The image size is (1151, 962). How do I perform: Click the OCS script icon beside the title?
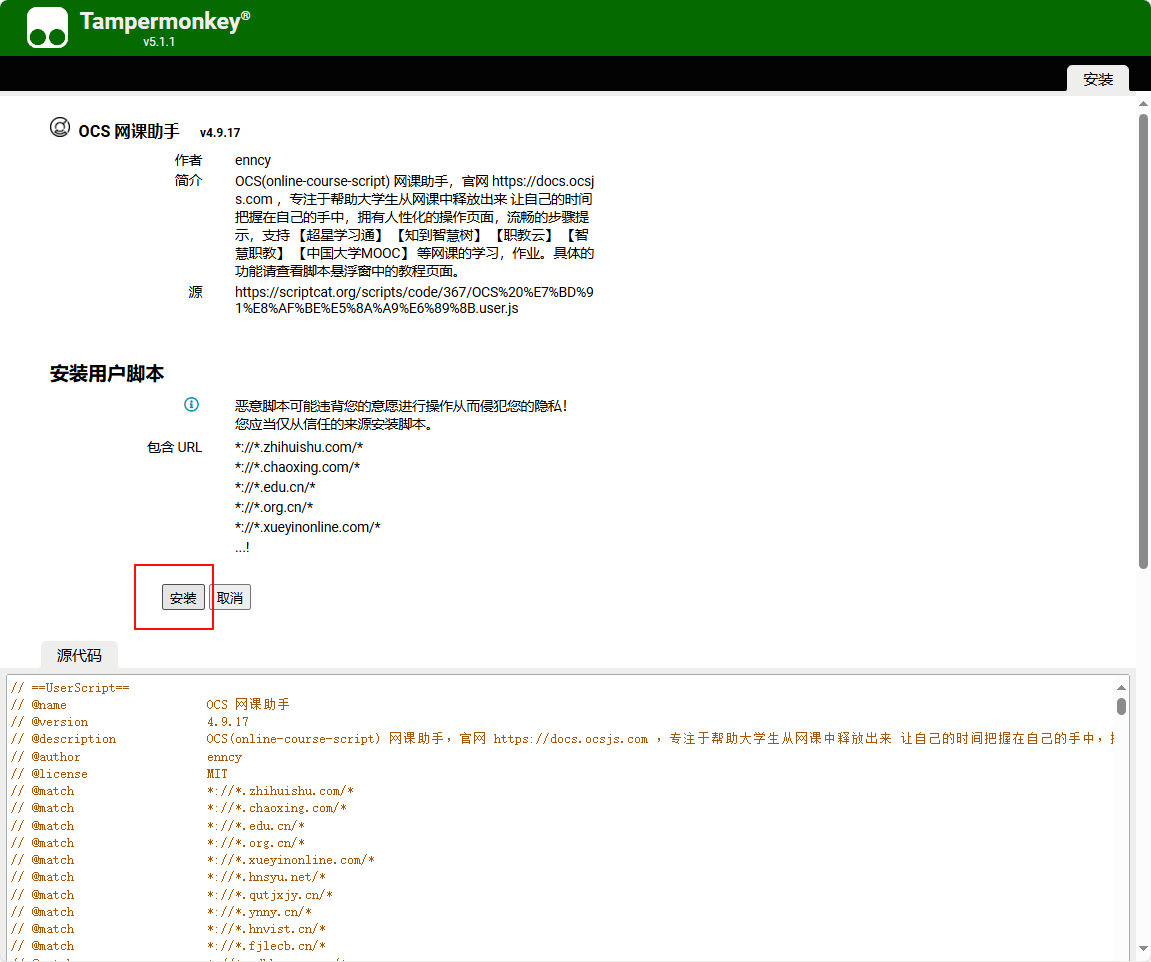pos(60,128)
